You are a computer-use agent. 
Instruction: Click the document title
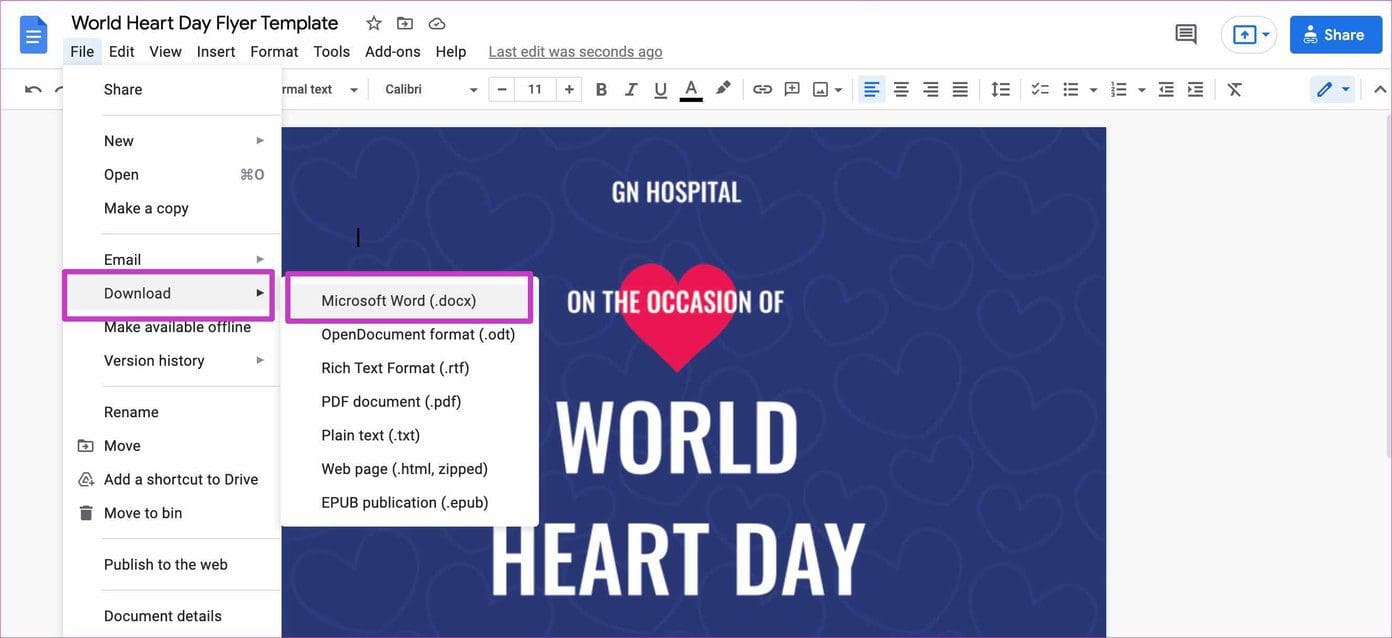point(205,22)
